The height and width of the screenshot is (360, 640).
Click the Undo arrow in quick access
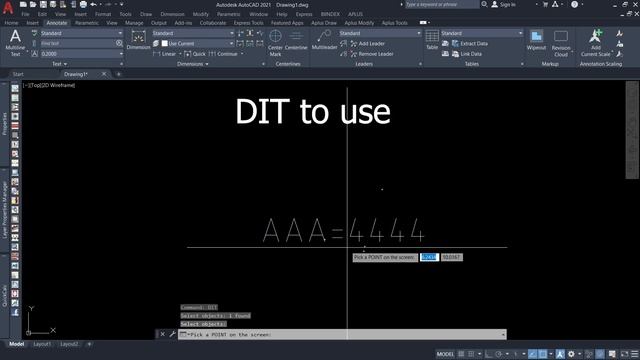93,4
